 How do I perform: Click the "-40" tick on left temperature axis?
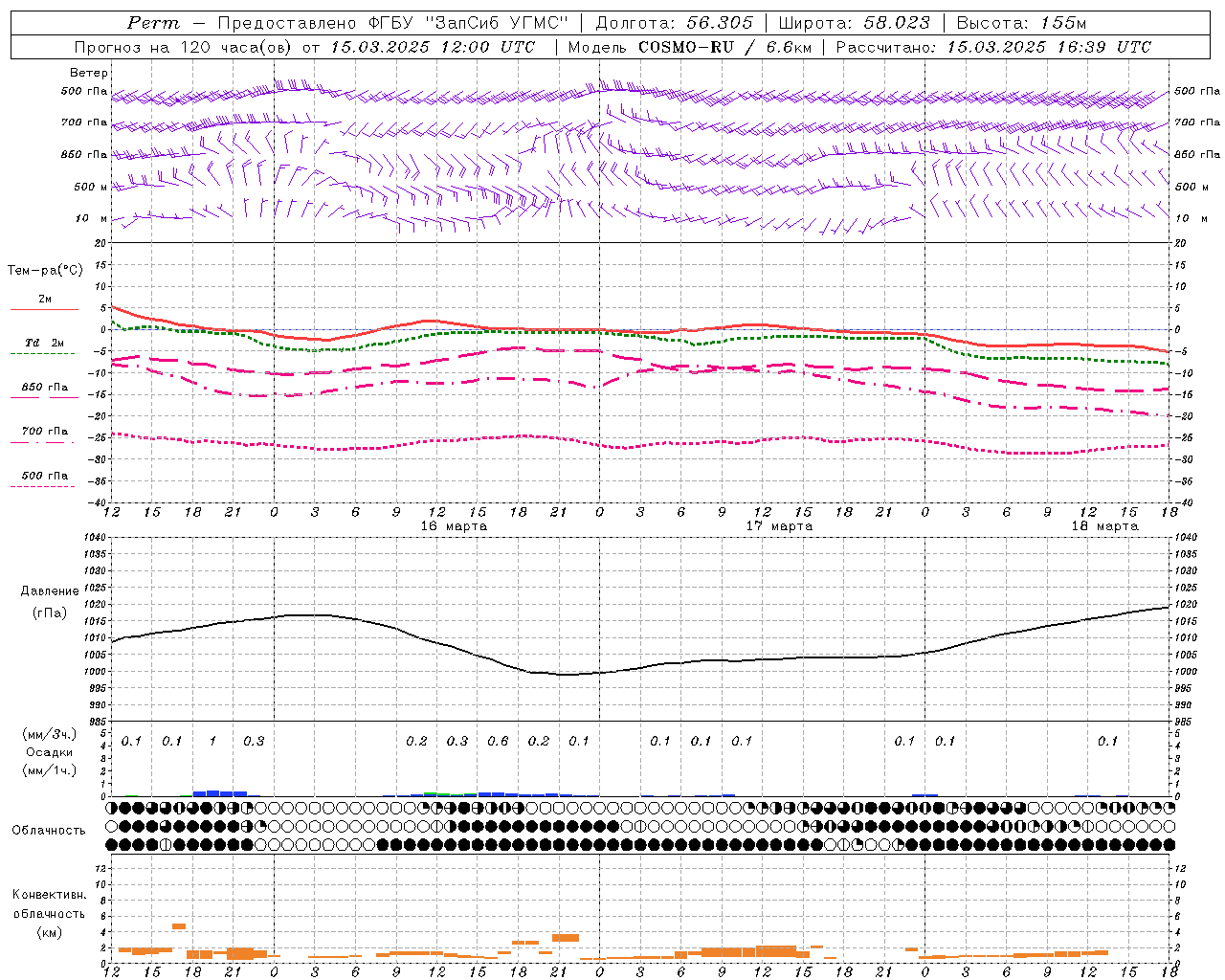click(99, 502)
